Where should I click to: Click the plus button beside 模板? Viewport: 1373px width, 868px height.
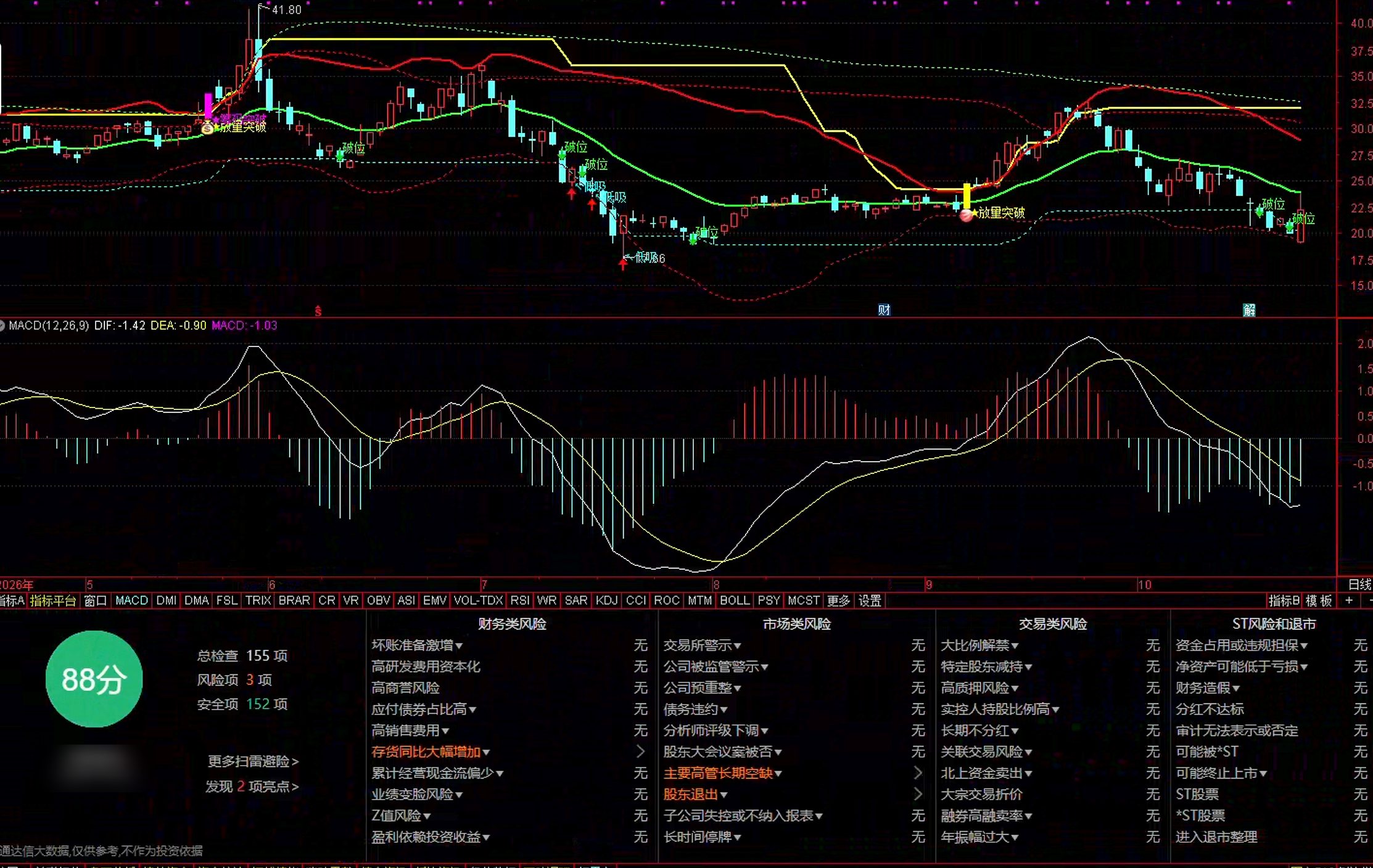(x=1349, y=600)
